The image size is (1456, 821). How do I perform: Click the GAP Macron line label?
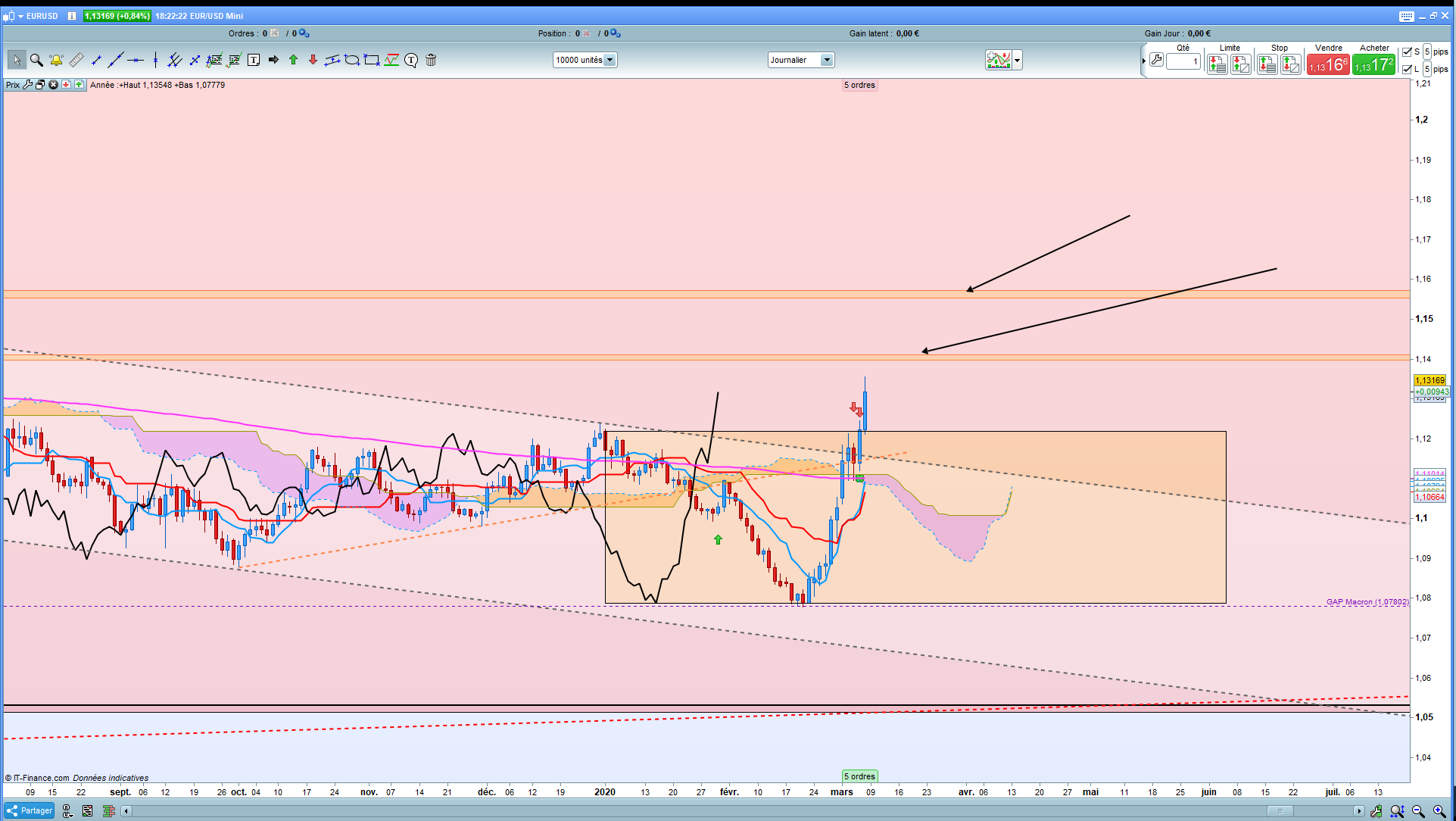pyautogui.click(x=1367, y=602)
